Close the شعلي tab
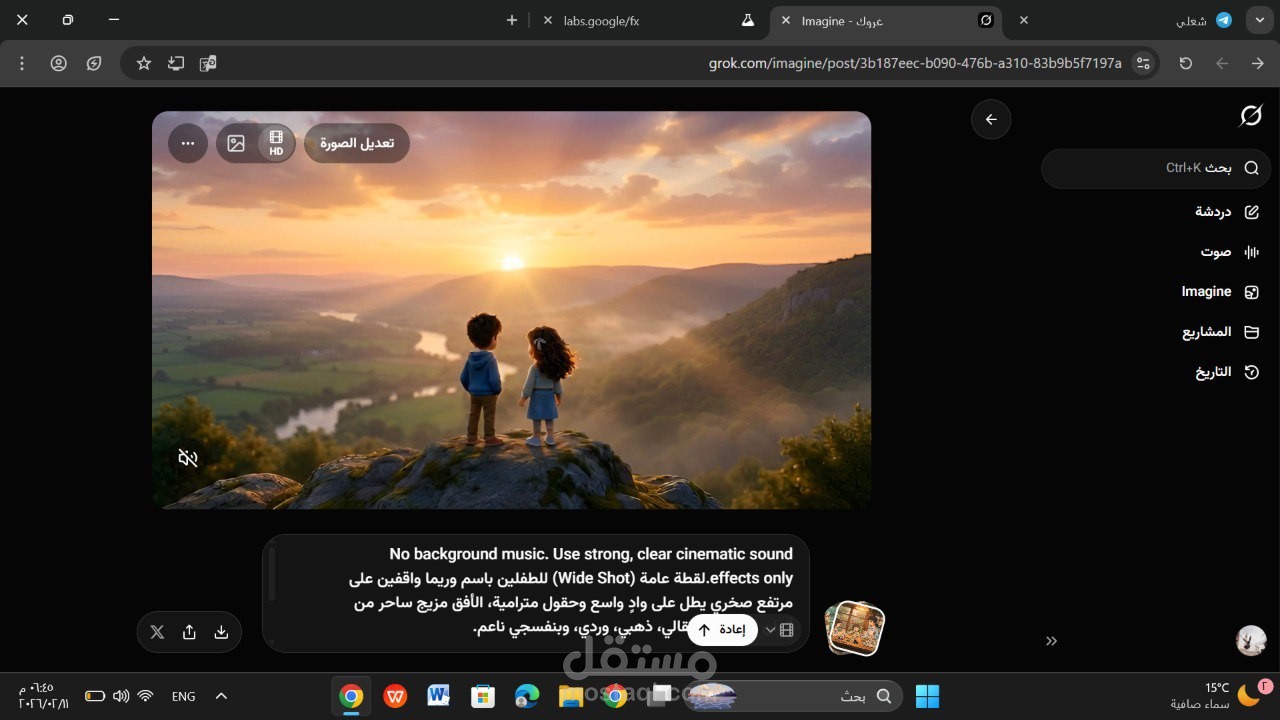The image size is (1280, 720). [x=1023, y=20]
